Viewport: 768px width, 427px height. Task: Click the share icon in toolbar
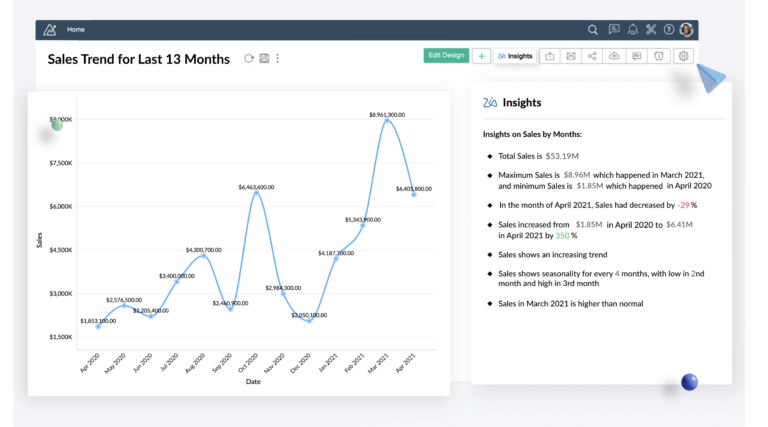(x=592, y=56)
